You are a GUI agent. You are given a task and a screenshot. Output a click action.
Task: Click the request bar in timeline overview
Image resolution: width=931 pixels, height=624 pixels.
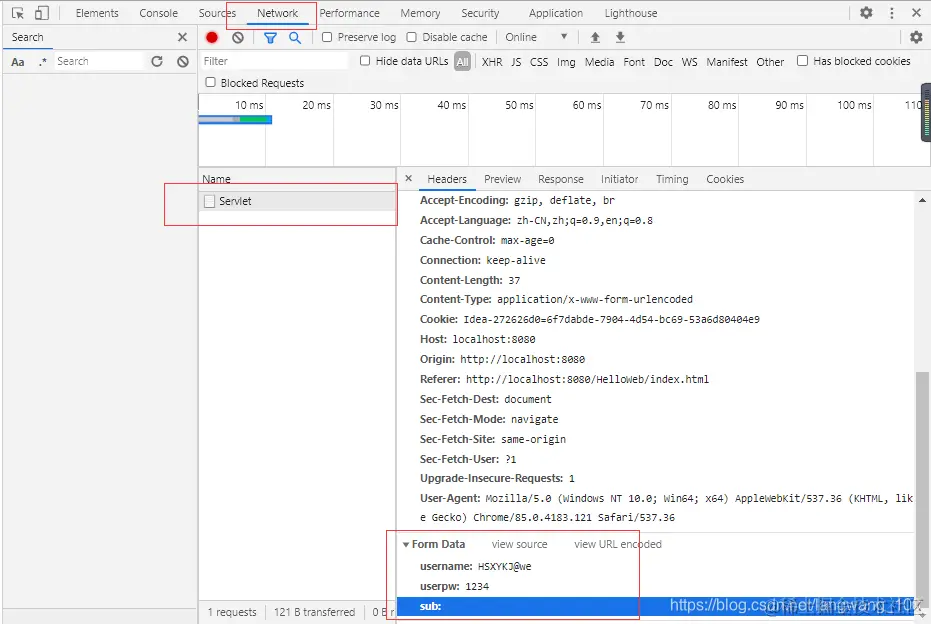point(235,120)
